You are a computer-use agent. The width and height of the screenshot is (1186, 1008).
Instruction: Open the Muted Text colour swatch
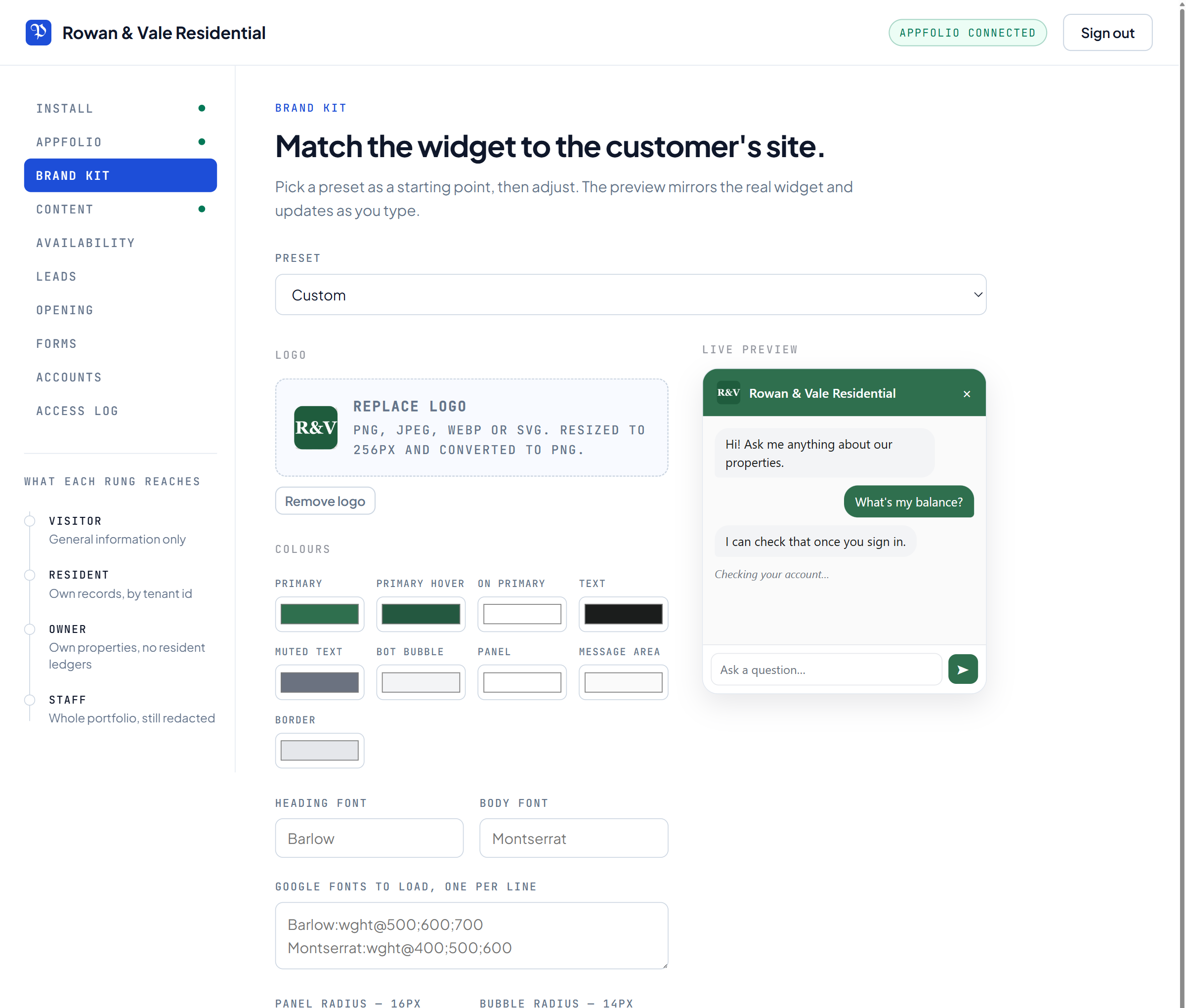point(320,682)
